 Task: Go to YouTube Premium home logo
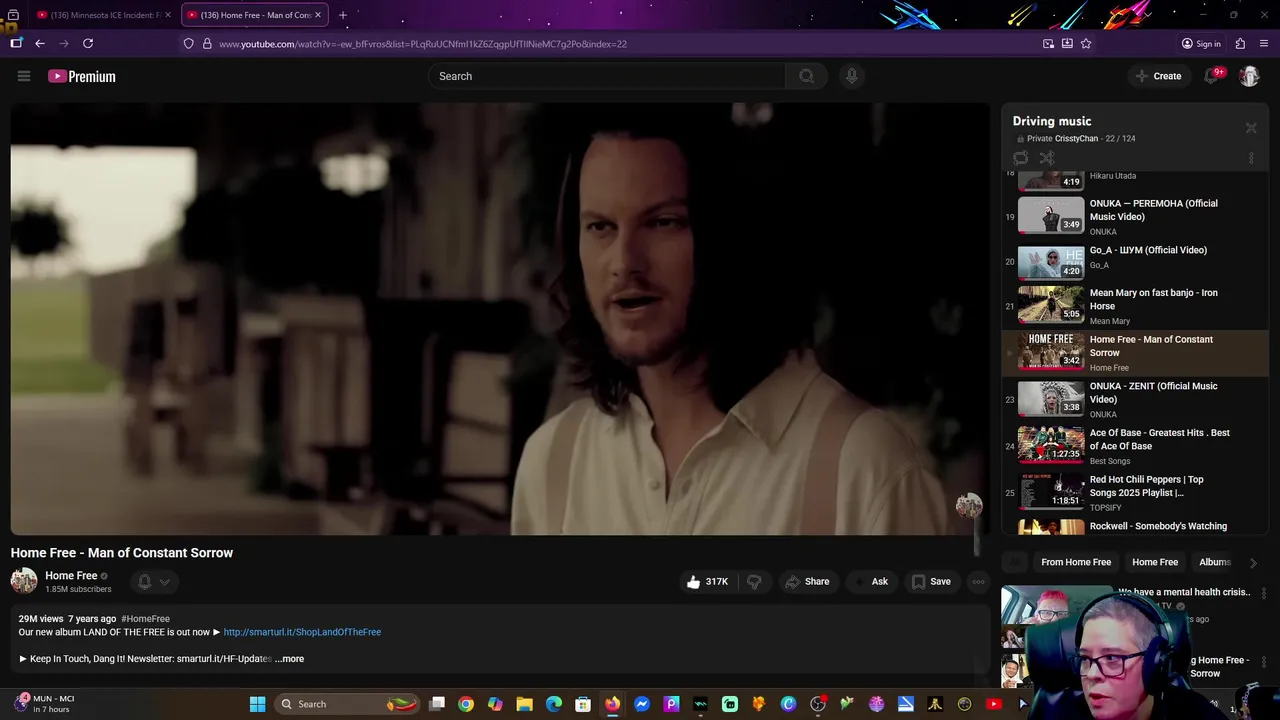pos(82,76)
